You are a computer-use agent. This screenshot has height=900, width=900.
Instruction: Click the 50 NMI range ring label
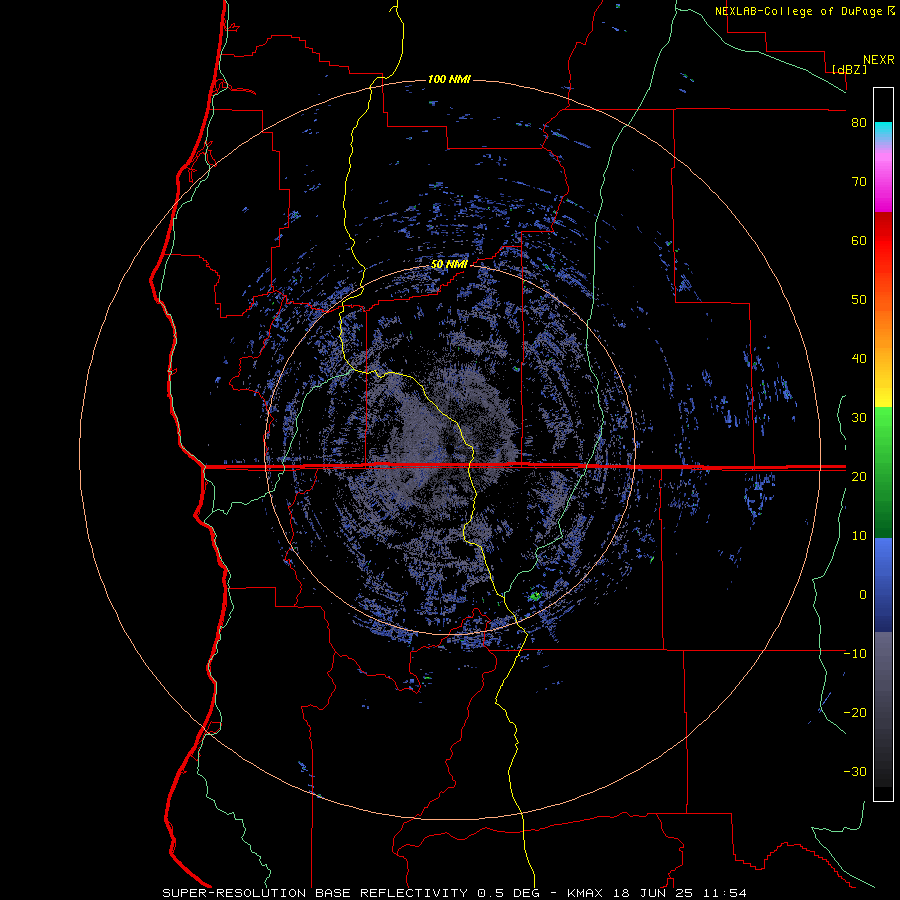point(449,264)
